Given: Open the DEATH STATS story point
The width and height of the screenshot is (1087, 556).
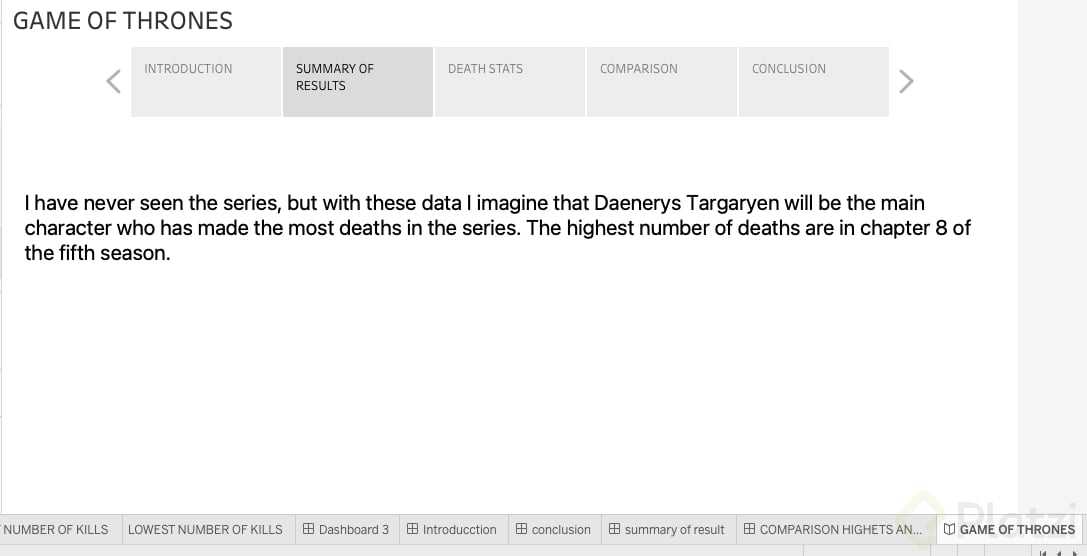Looking at the screenshot, I should click(510, 82).
